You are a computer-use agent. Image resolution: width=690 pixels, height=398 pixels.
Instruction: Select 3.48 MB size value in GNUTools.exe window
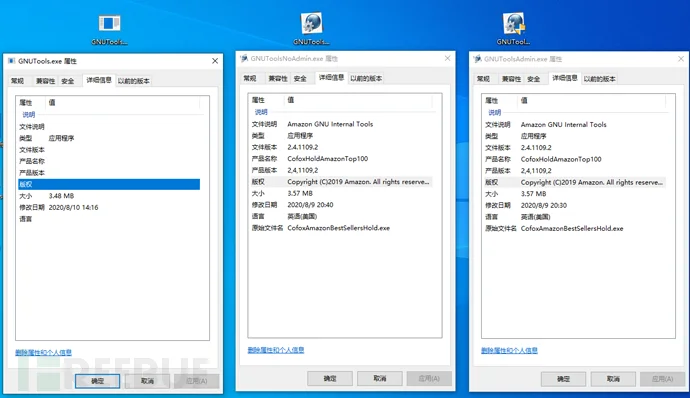click(61, 196)
